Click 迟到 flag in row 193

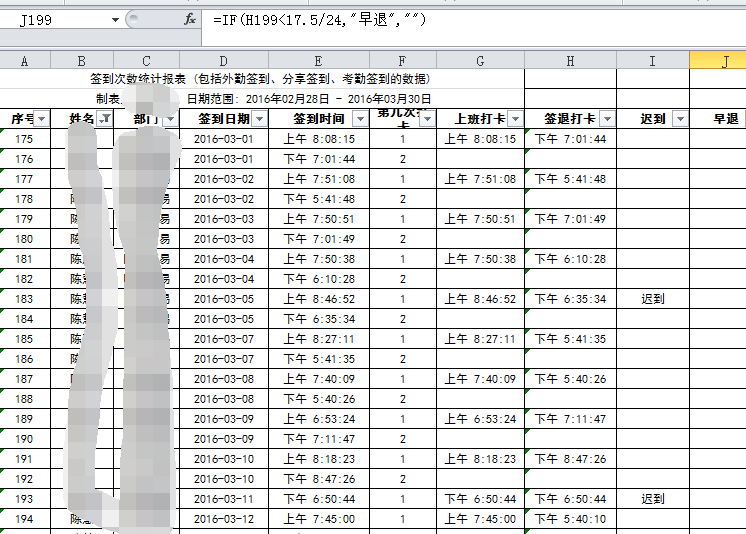tap(653, 499)
